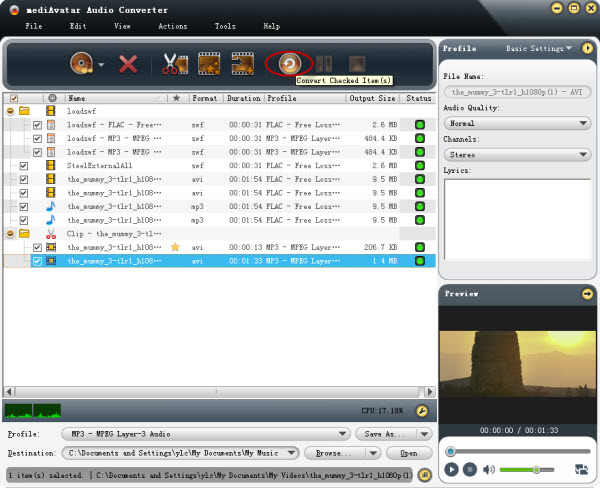Click the Profile panel expand arrow icon

tap(587, 48)
